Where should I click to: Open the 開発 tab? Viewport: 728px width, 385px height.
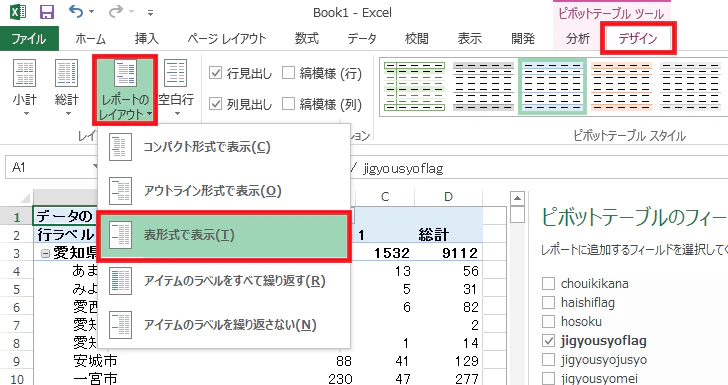pos(523,39)
